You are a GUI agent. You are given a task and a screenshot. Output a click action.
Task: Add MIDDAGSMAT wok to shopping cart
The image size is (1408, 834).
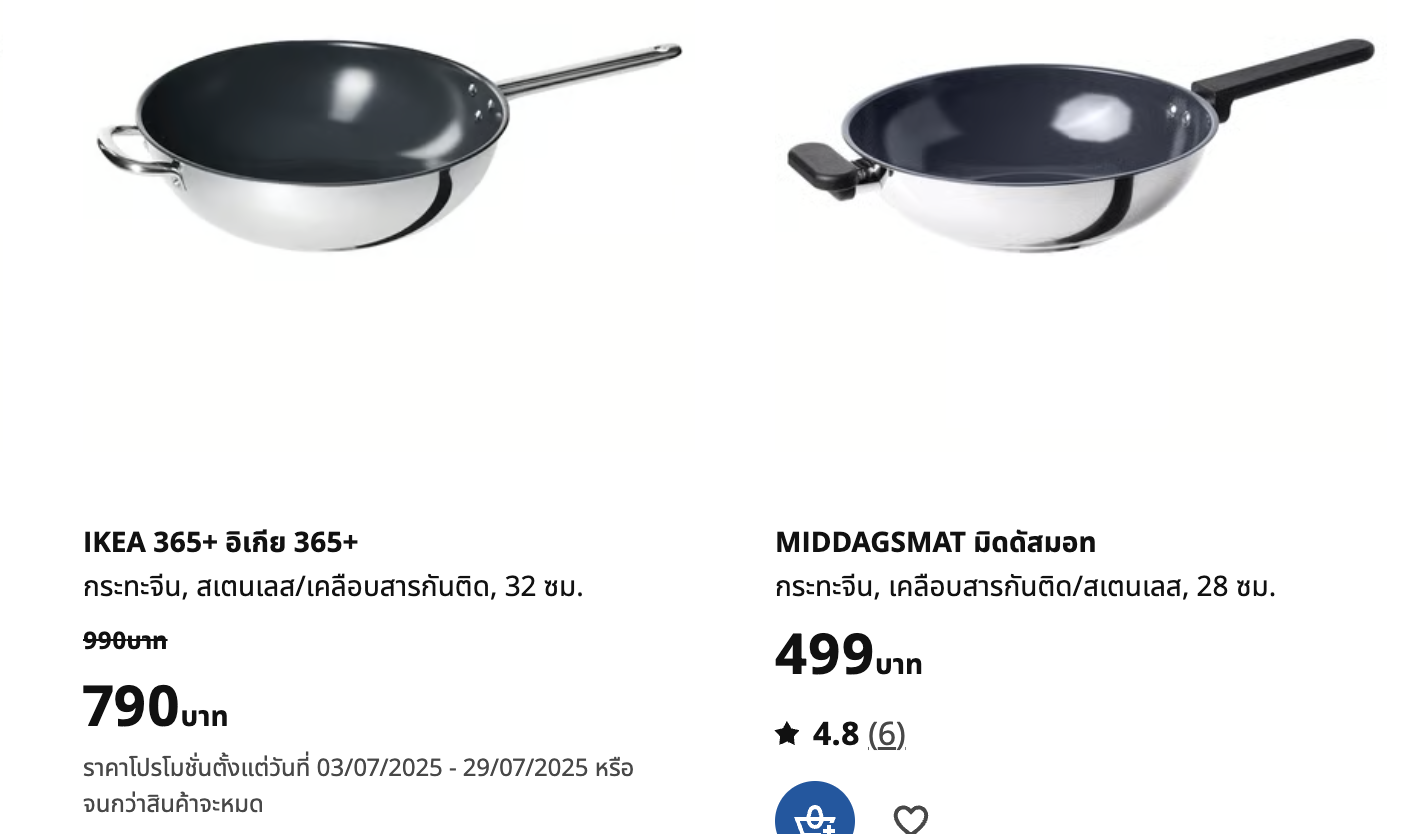coord(815,812)
